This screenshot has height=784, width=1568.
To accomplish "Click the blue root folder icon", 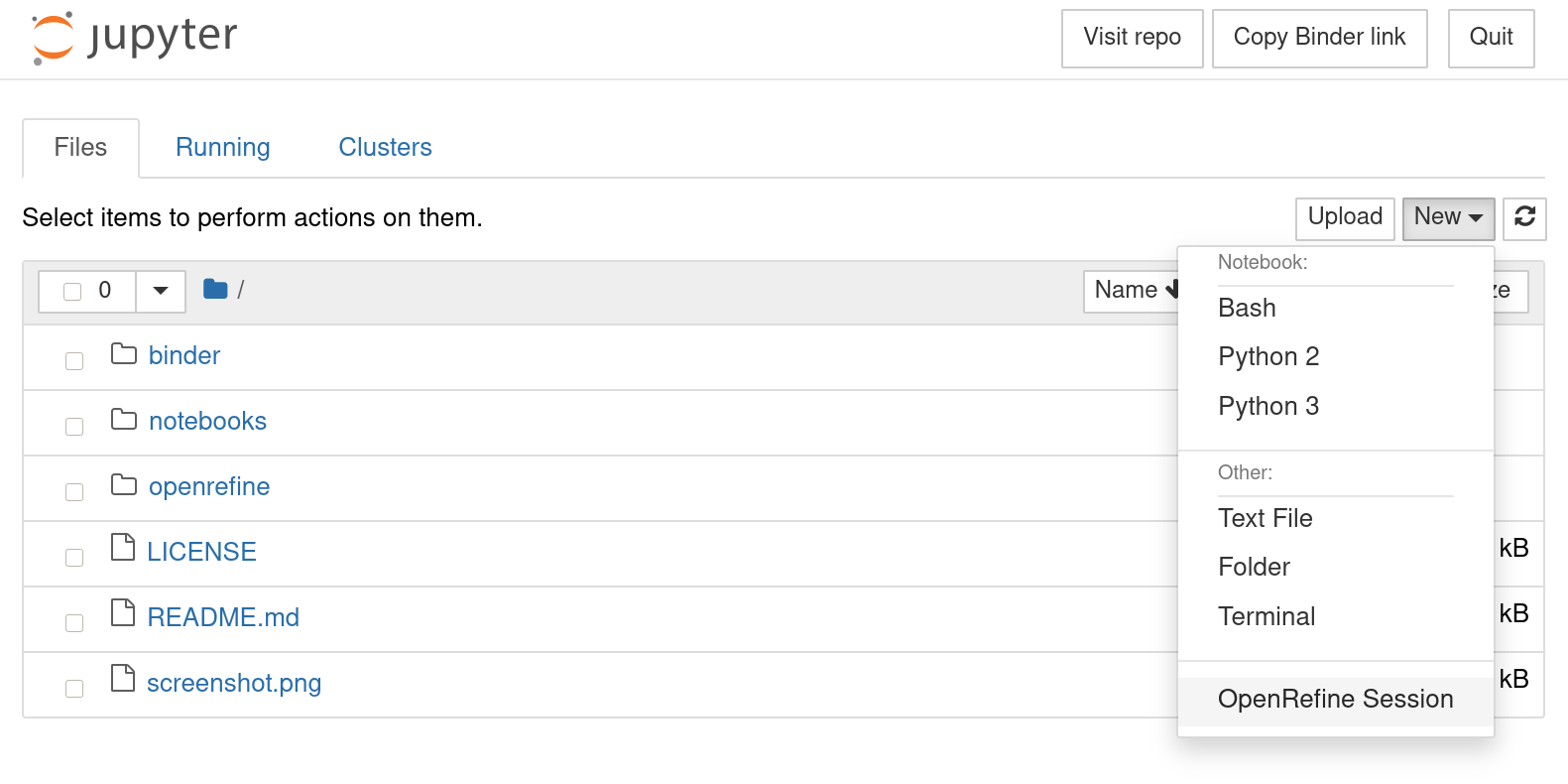I will click(x=215, y=290).
